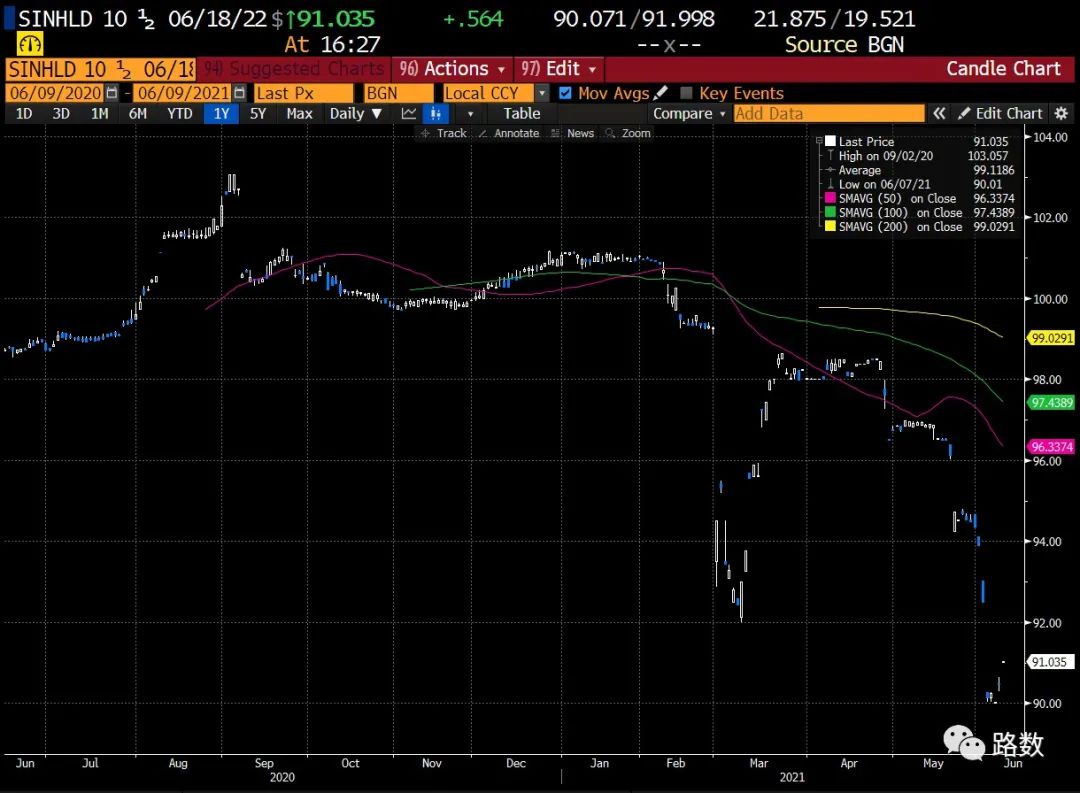Click the Mov Avgs pencil edit icon
The height and width of the screenshot is (793, 1080).
[x=661, y=93]
